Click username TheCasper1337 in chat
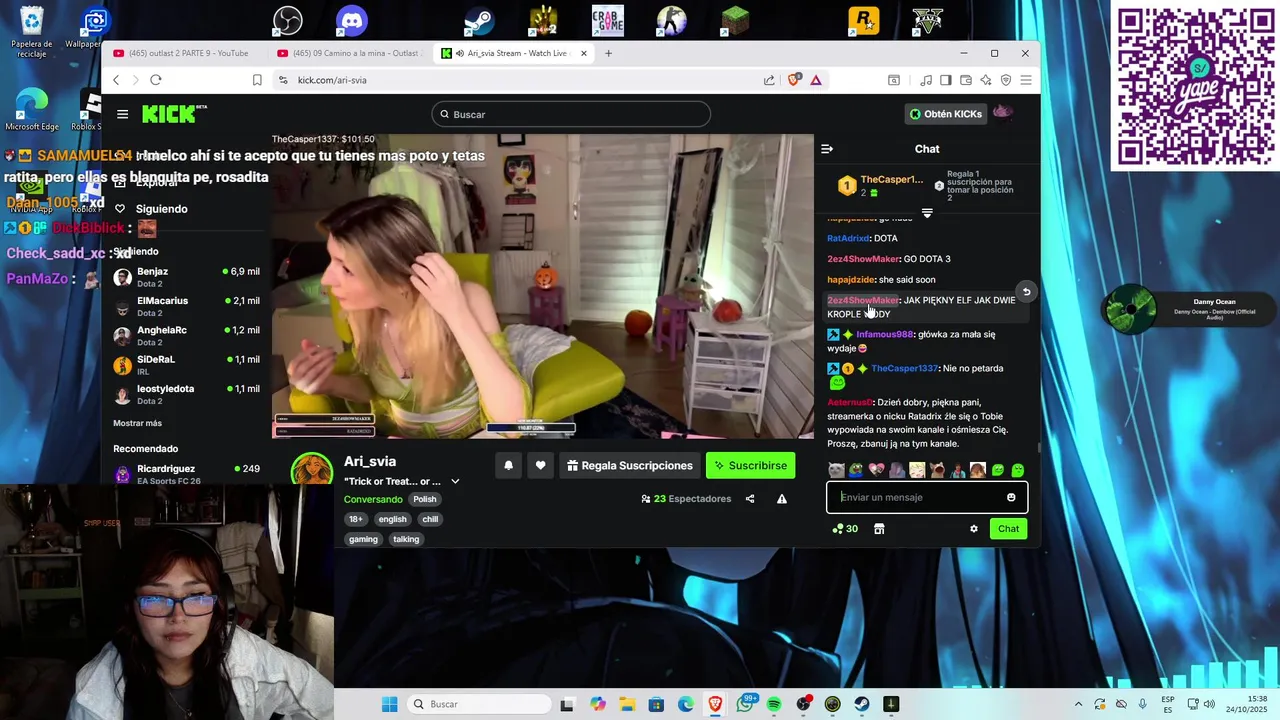Image resolution: width=1280 pixels, height=720 pixels. [x=905, y=368]
